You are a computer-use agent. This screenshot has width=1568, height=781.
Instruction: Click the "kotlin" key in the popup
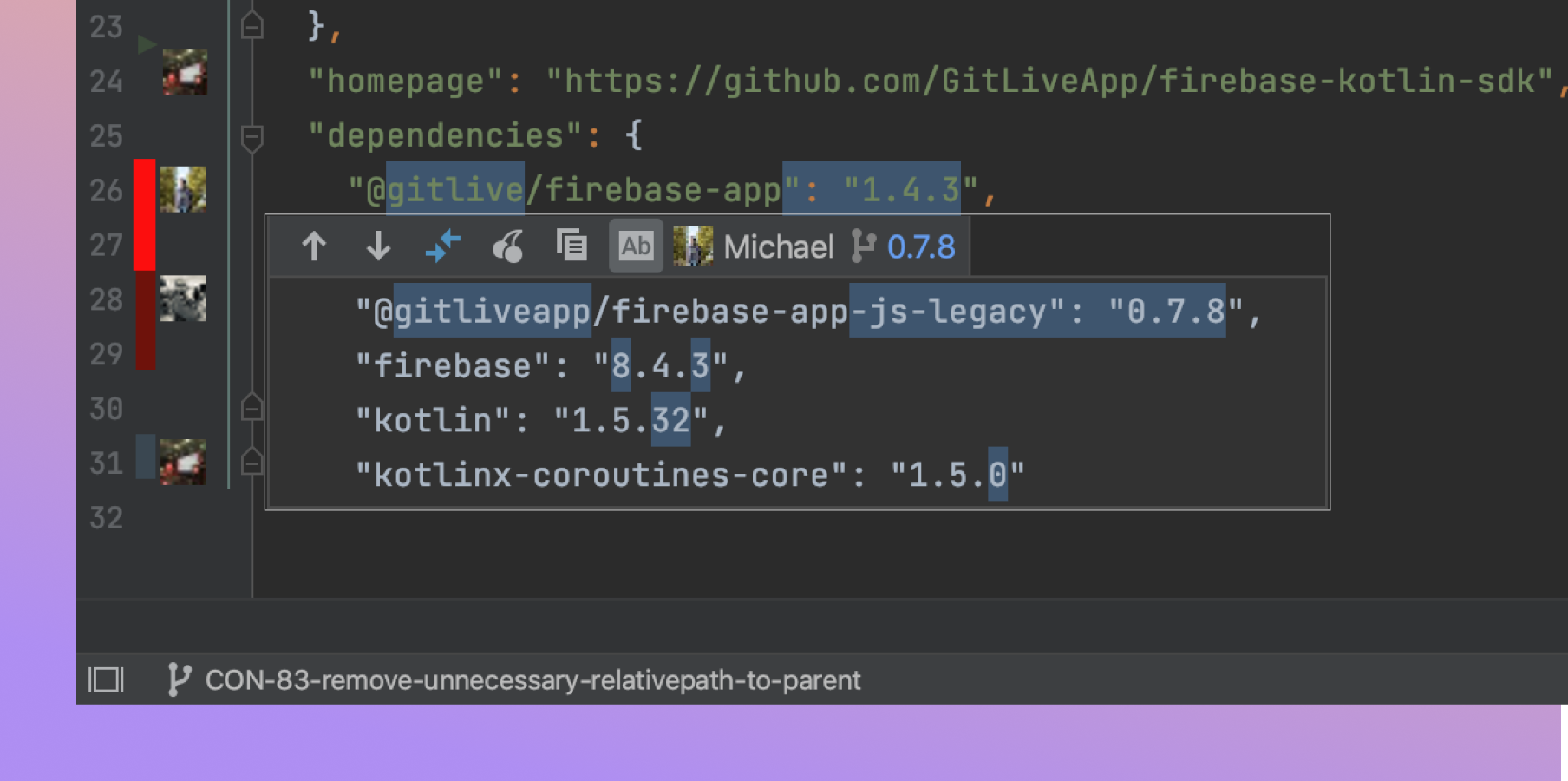(433, 421)
